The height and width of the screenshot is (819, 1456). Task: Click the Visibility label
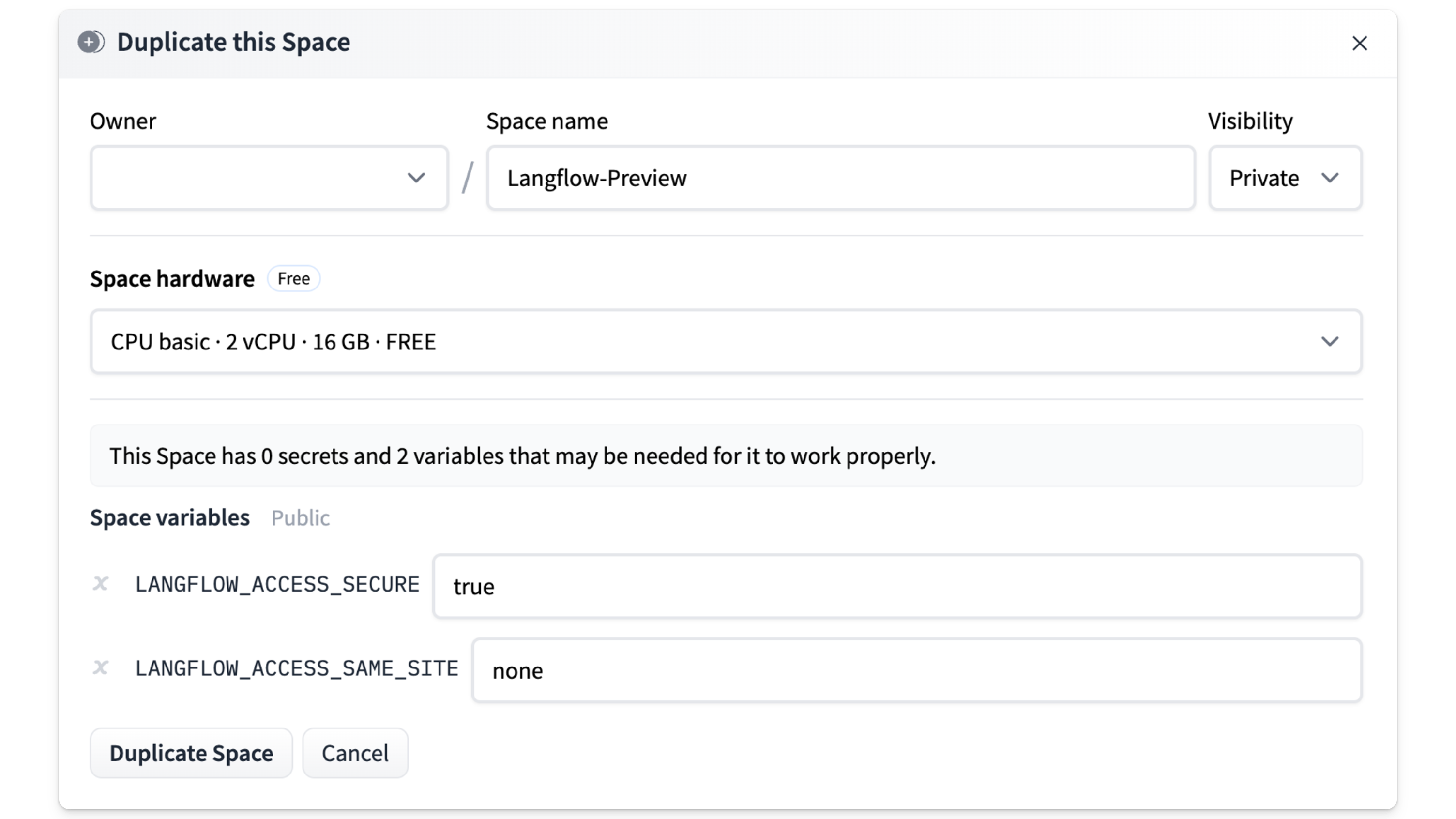coord(1250,121)
